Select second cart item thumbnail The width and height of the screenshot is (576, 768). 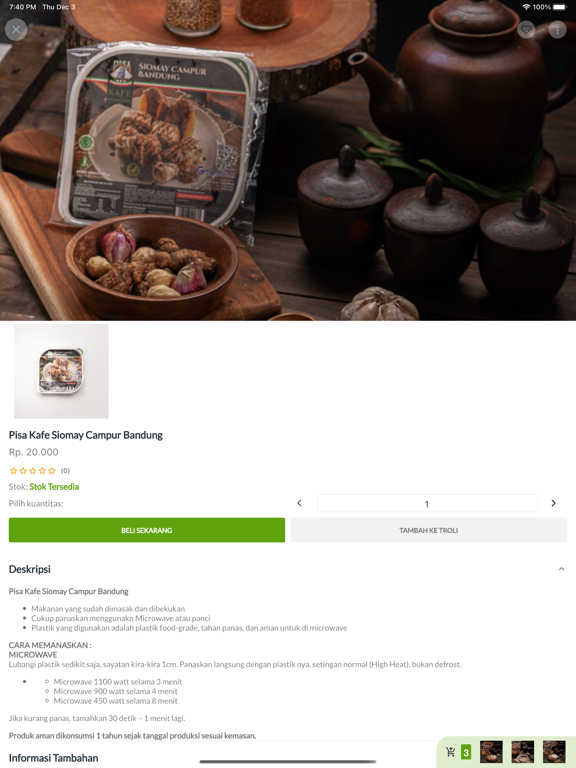pos(523,752)
